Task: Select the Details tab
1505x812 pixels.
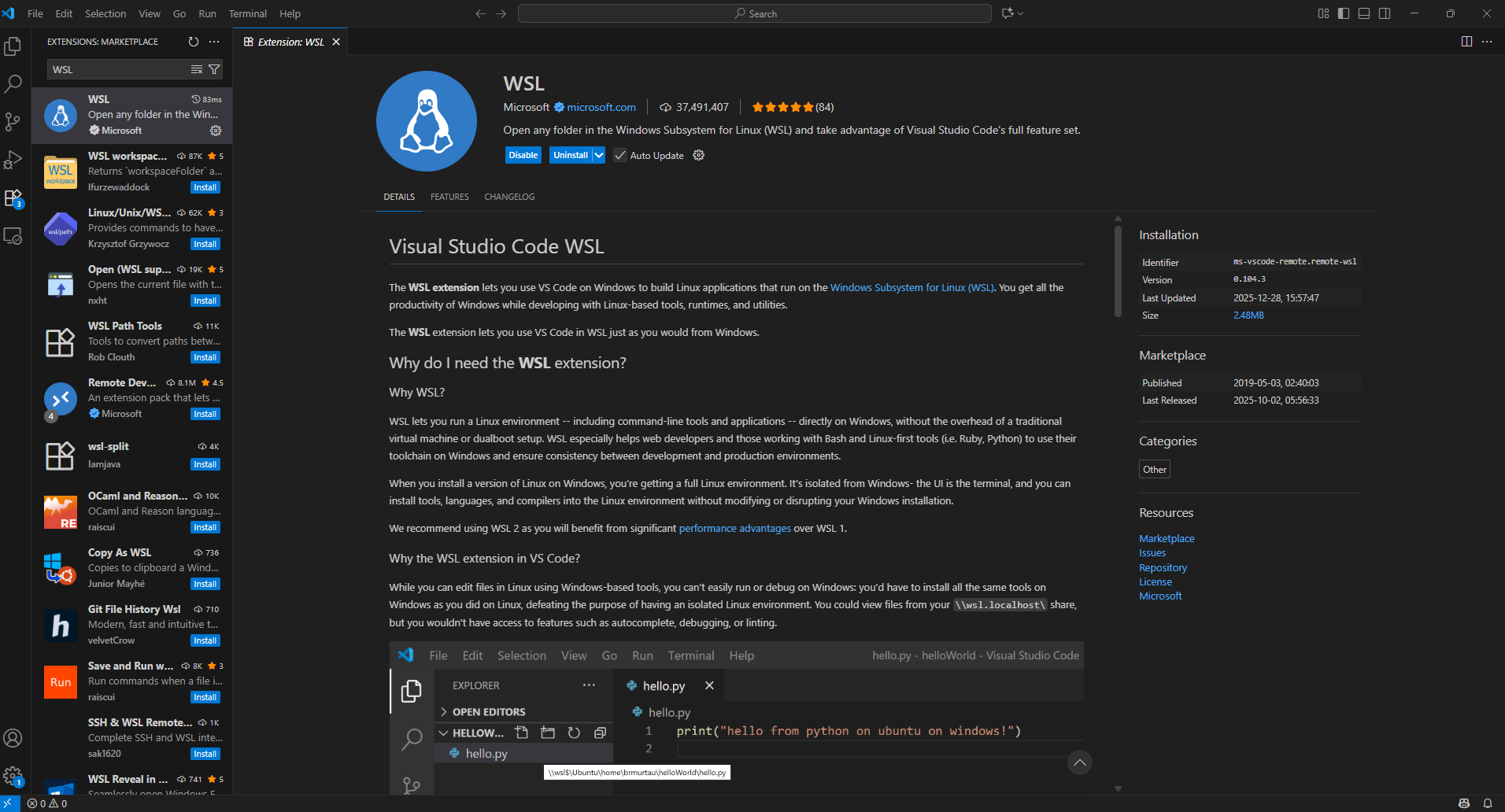Action: tap(399, 197)
